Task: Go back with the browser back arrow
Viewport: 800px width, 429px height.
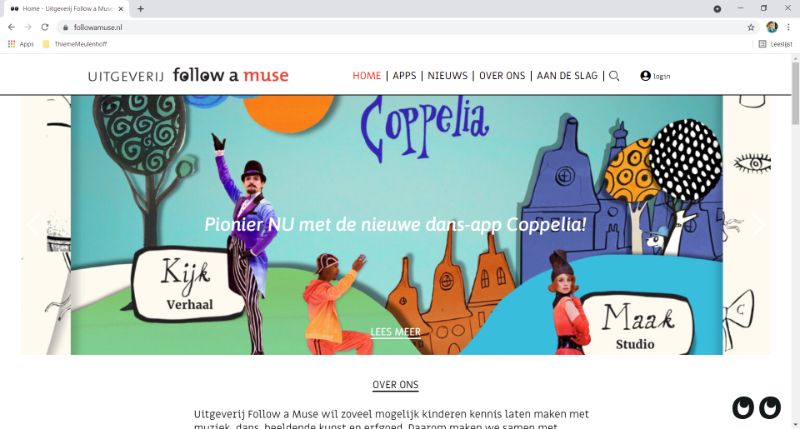Action: pyautogui.click(x=11, y=27)
